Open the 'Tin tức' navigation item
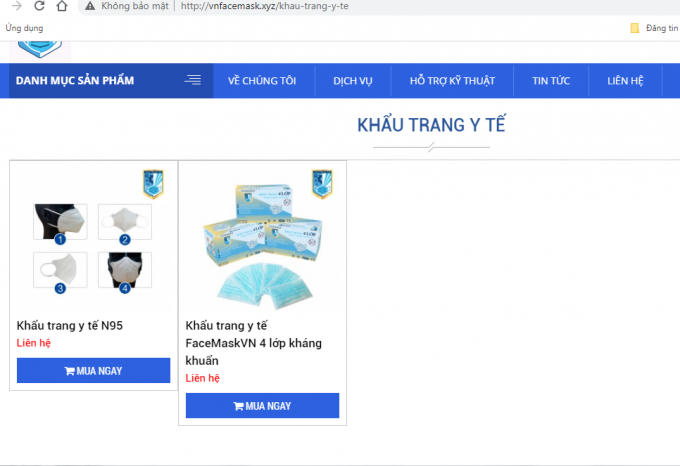 point(551,81)
